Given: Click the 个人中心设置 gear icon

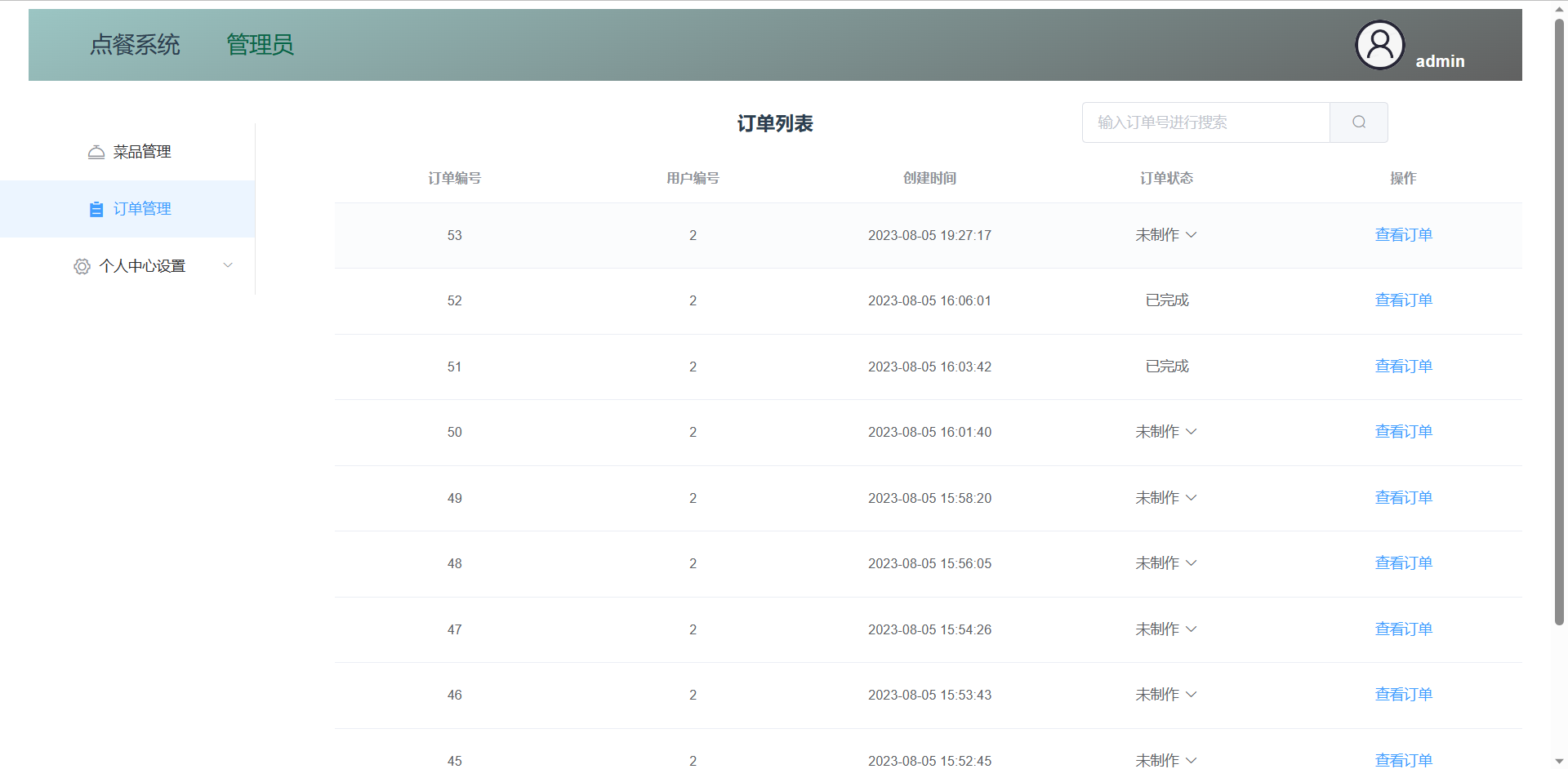Looking at the screenshot, I should 82,266.
